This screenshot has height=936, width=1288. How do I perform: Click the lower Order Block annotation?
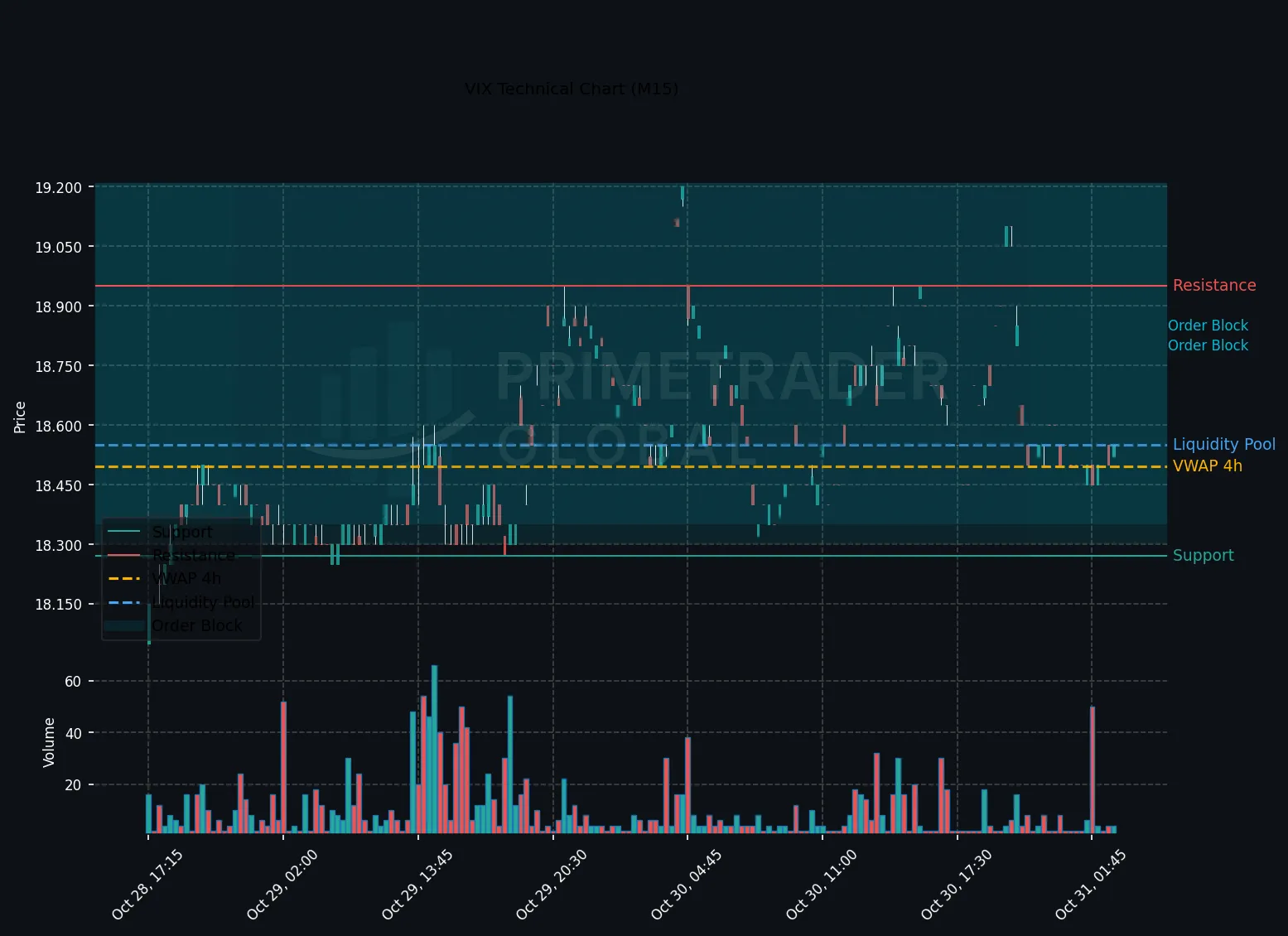[1208, 345]
